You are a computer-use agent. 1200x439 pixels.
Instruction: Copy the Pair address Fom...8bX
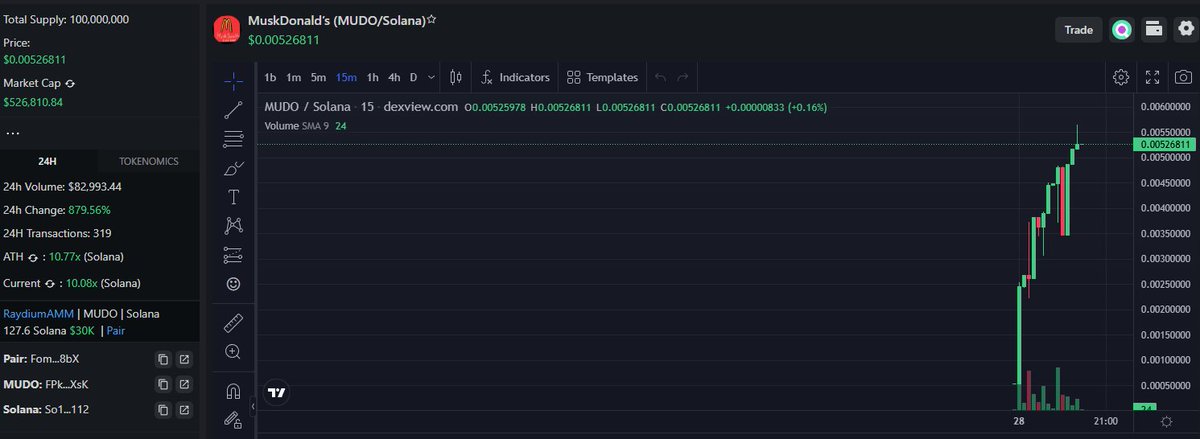(x=163, y=358)
